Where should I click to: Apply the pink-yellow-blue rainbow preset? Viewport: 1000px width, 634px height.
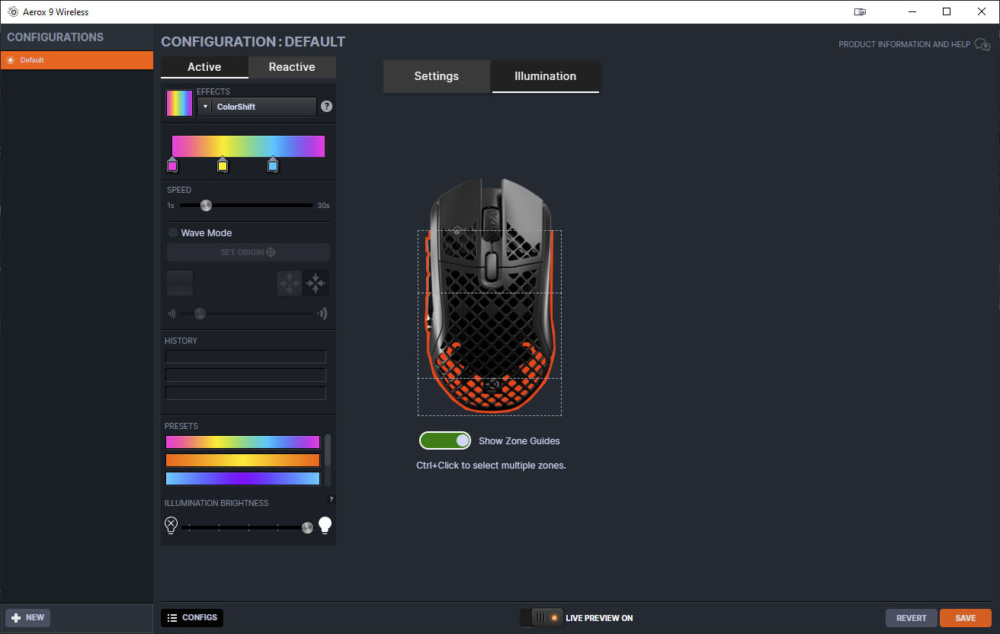242,441
